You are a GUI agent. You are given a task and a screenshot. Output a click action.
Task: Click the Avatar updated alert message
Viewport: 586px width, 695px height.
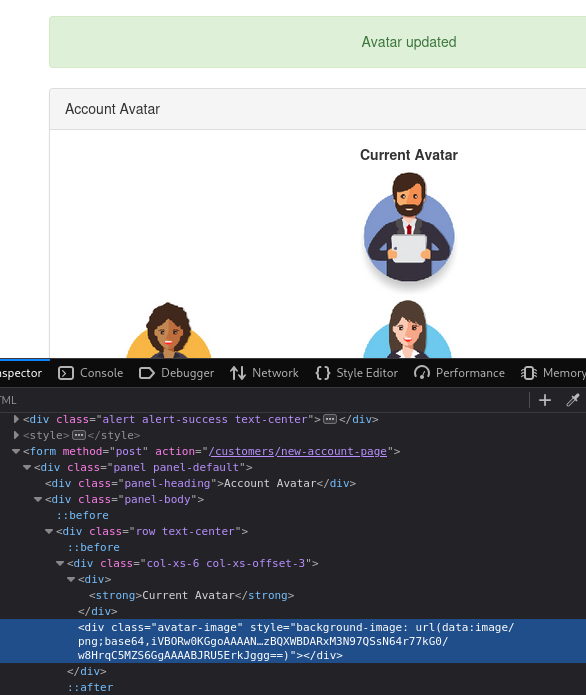409,42
